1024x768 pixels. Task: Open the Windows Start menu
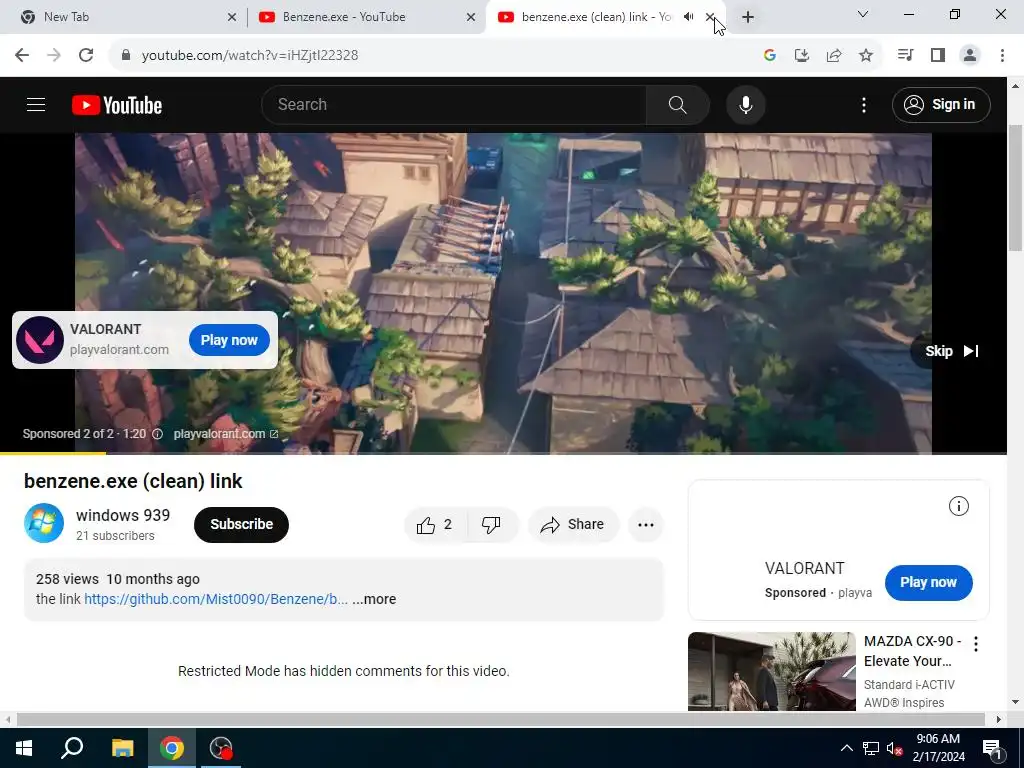pyautogui.click(x=24, y=748)
